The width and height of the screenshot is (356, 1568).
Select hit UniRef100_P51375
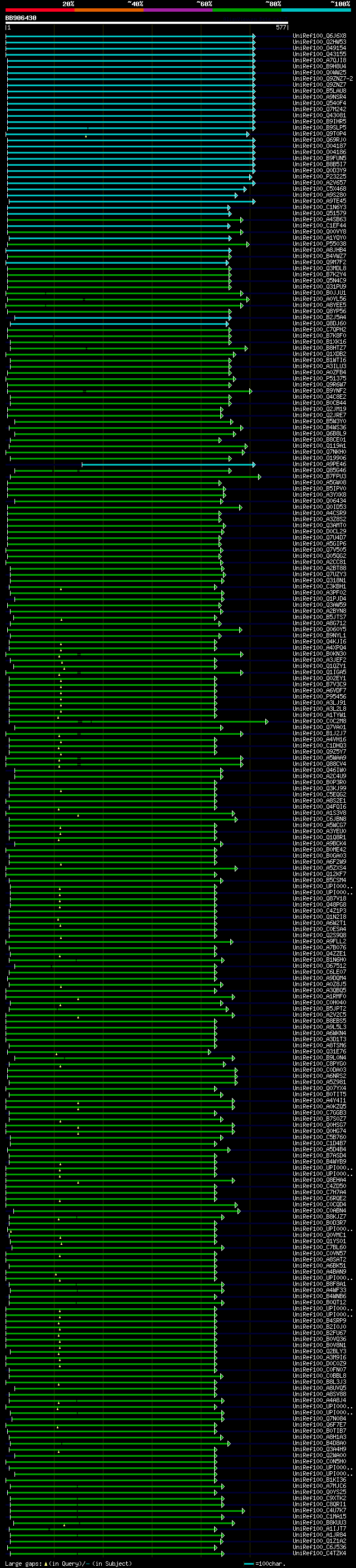[319, 379]
